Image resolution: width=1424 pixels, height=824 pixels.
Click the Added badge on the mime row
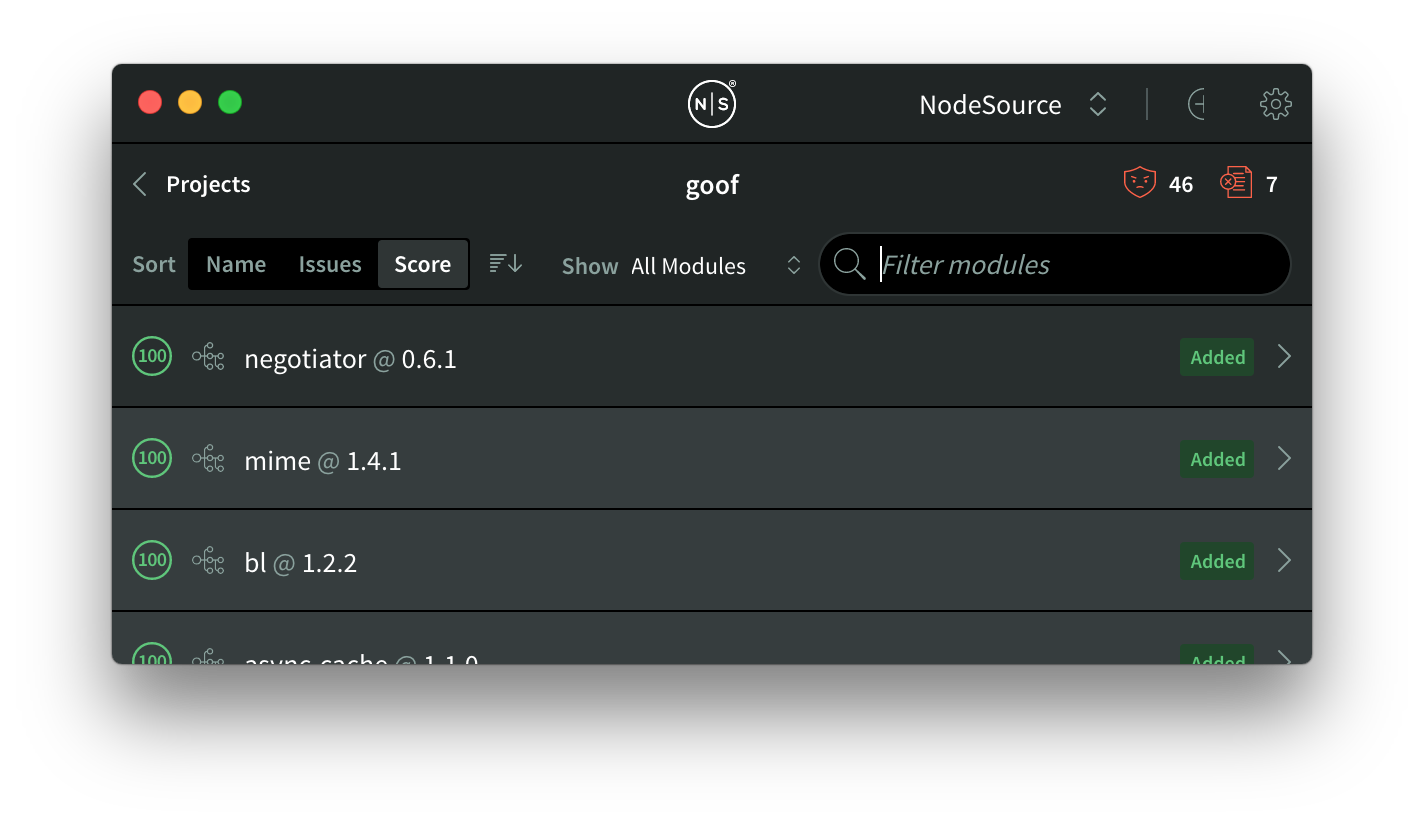(1217, 459)
